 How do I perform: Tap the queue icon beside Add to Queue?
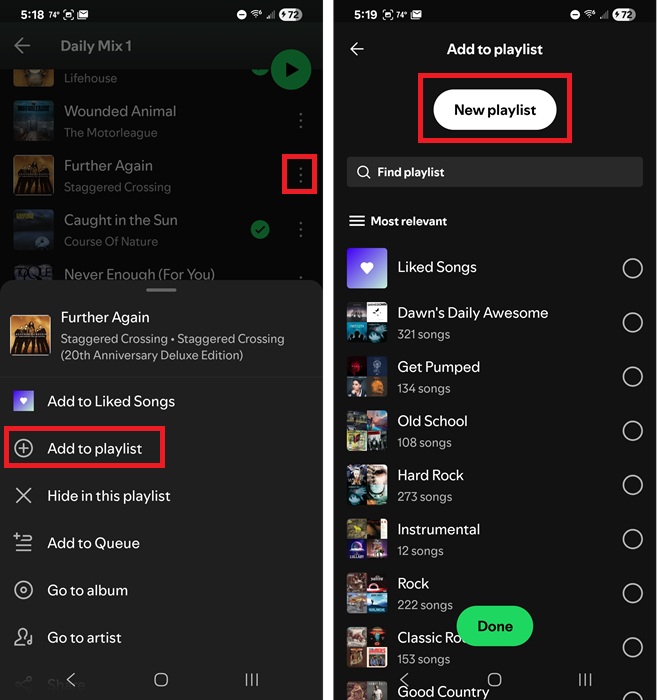tap(23, 542)
